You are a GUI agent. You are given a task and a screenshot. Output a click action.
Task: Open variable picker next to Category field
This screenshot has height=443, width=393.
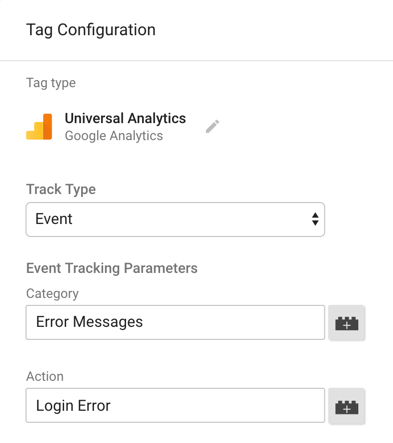[346, 323]
